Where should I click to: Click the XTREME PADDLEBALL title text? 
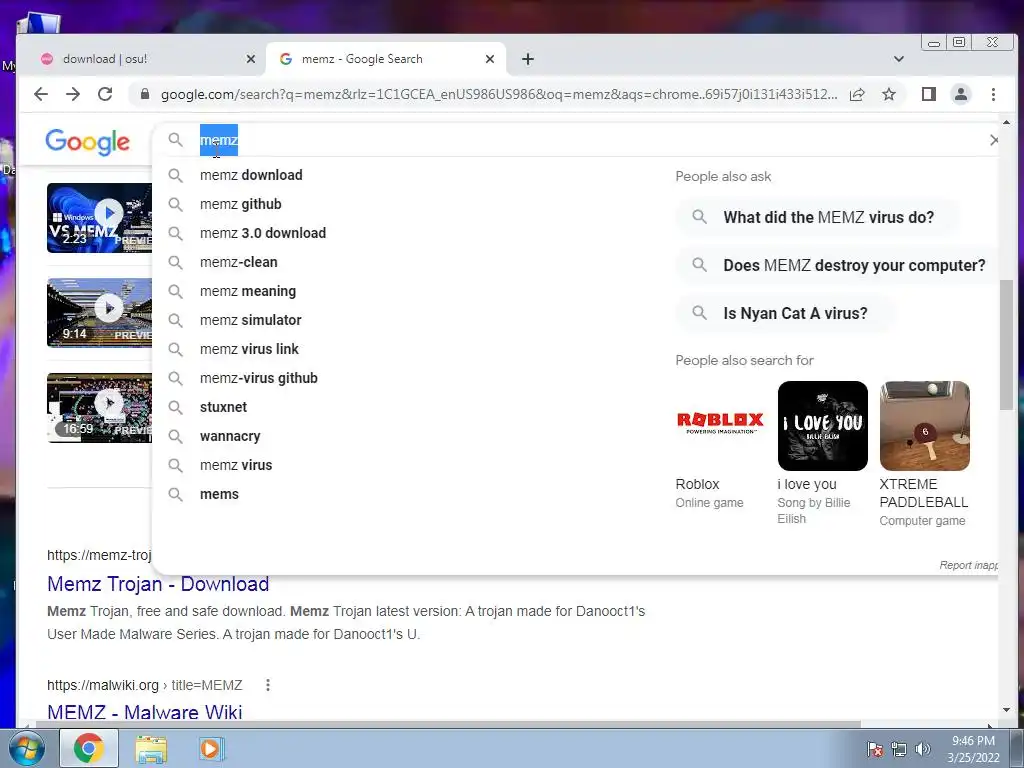point(923,493)
